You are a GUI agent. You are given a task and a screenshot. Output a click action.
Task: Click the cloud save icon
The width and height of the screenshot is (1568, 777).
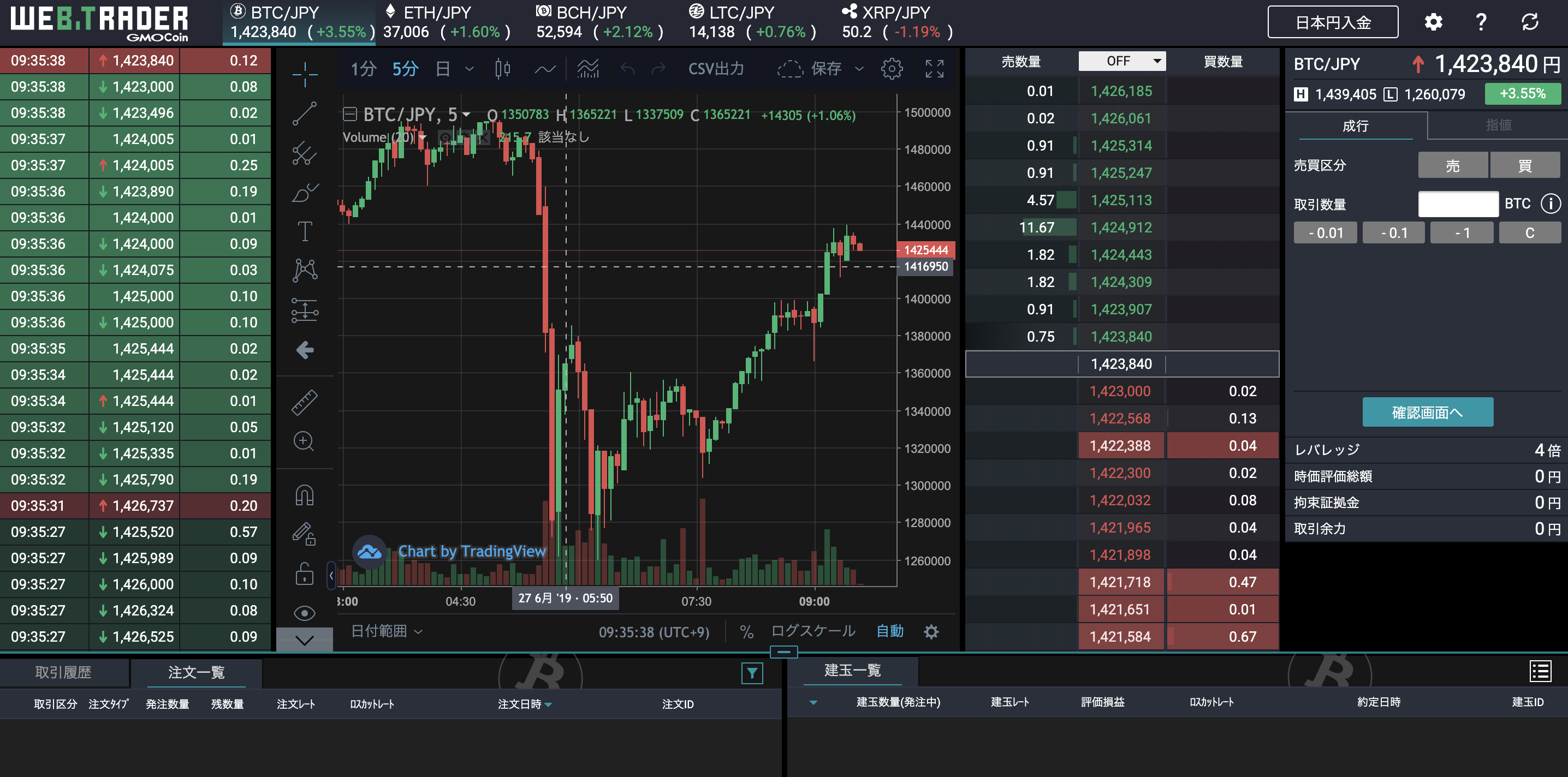(x=790, y=69)
